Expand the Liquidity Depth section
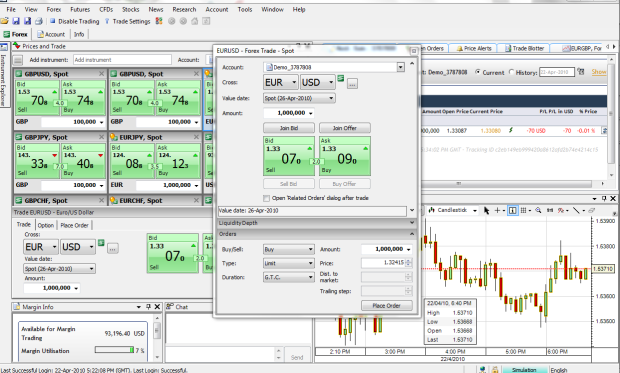Viewport: 620px width, 373px height. pos(316,223)
